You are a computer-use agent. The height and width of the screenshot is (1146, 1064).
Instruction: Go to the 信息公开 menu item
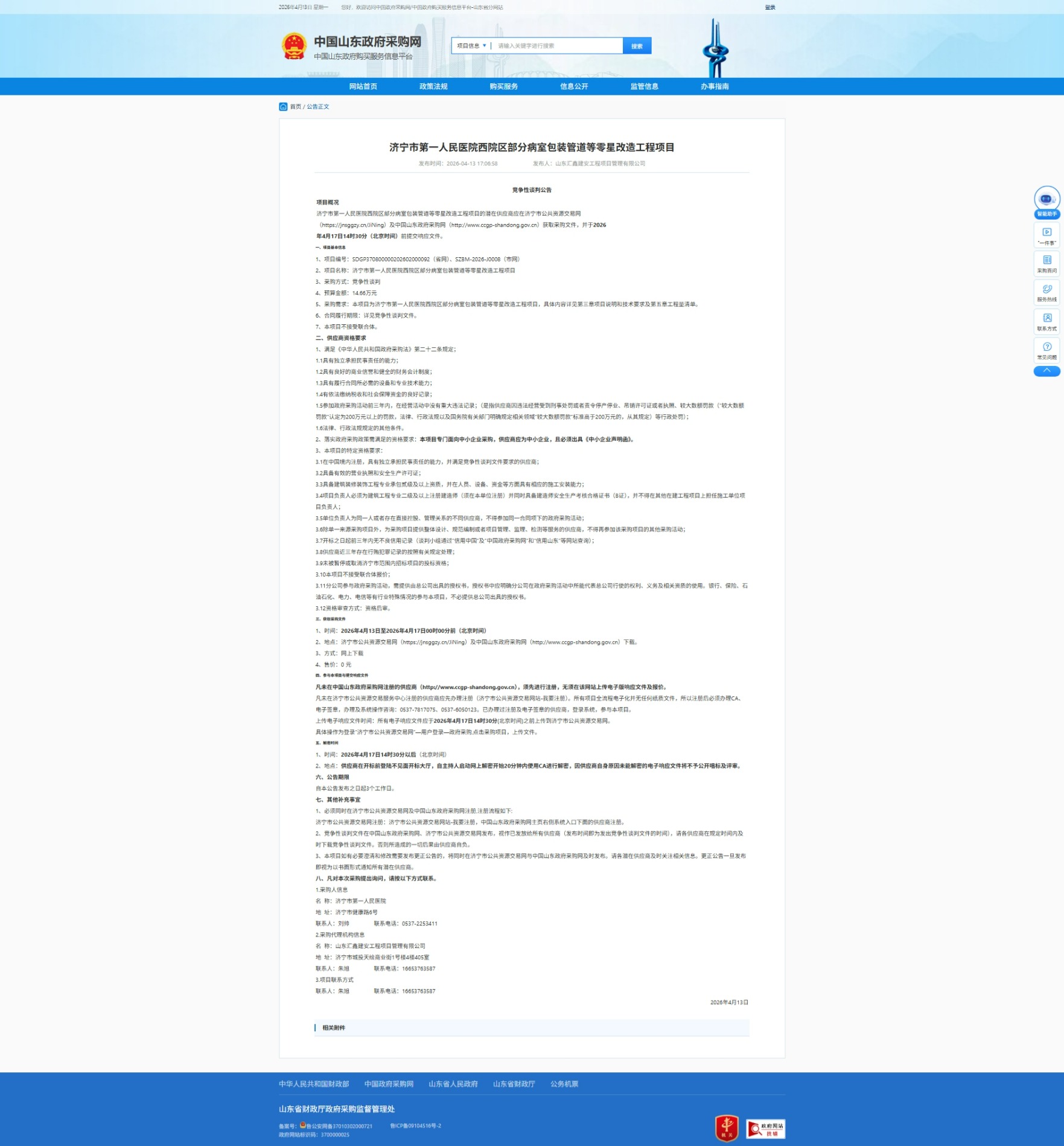click(574, 86)
